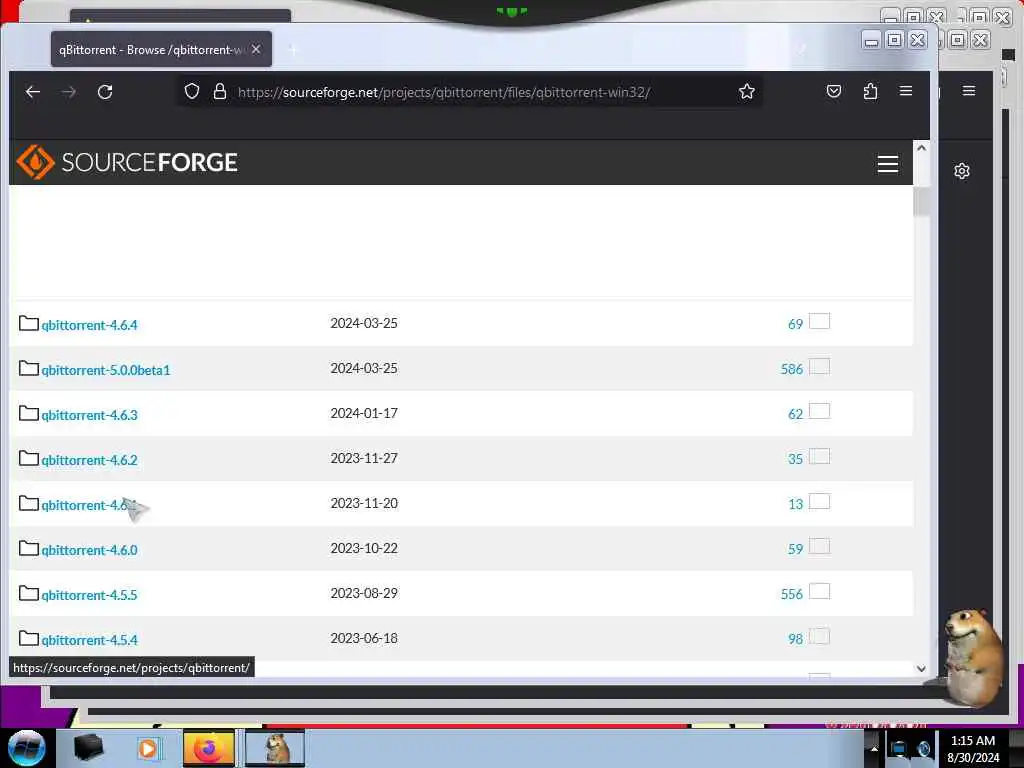1024x768 pixels.
Task: Open the qbittorrent-4.6.2 folder link
Action: pos(89,460)
